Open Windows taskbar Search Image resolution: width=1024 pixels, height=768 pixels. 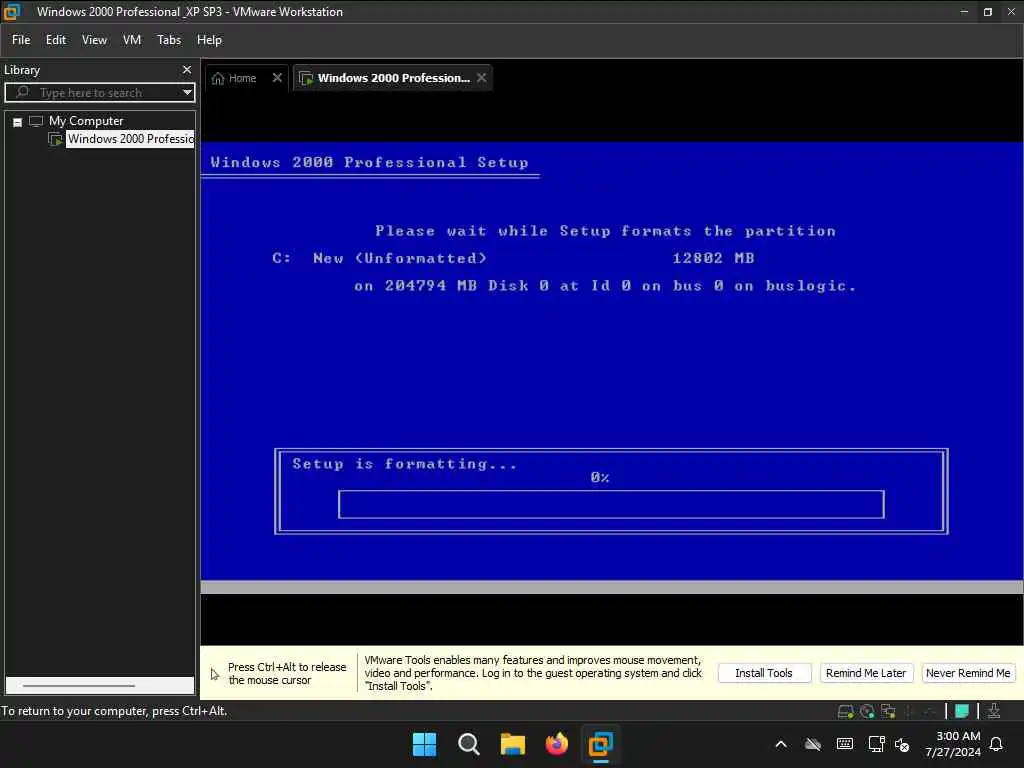(x=468, y=744)
